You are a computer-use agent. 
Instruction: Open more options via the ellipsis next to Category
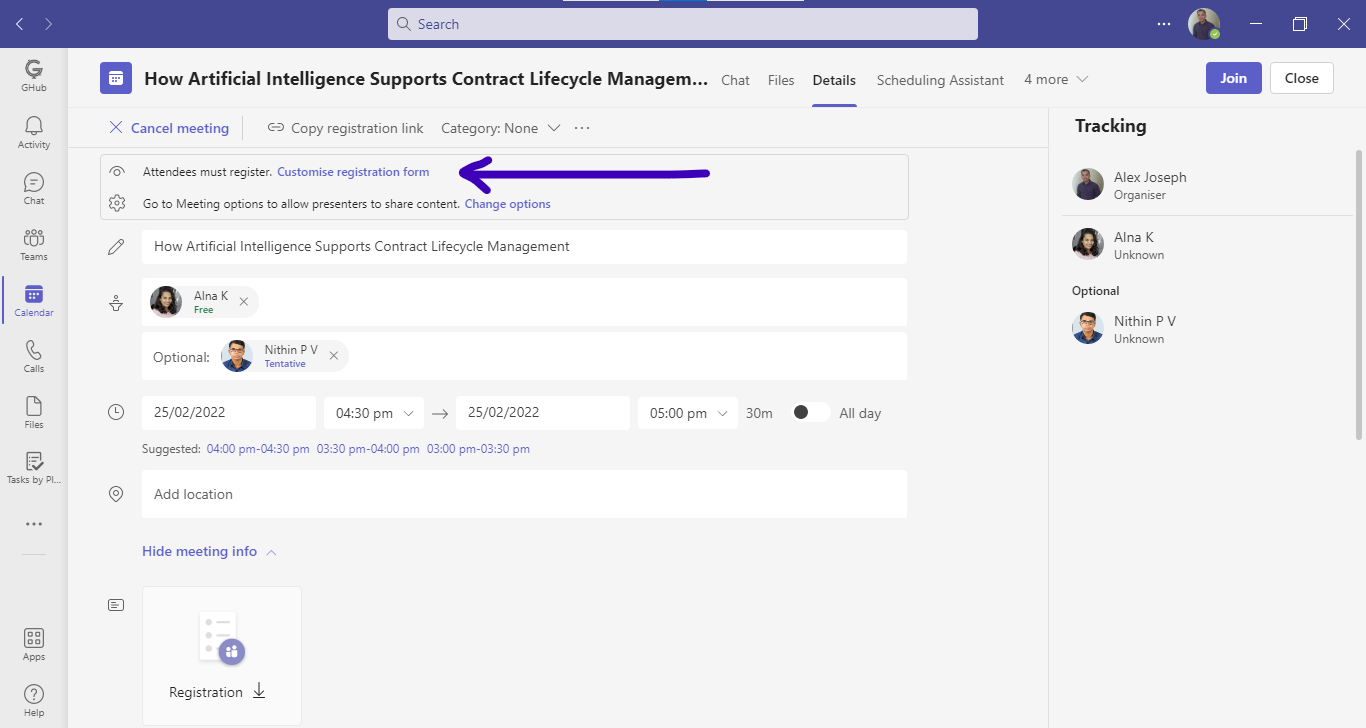click(x=582, y=128)
